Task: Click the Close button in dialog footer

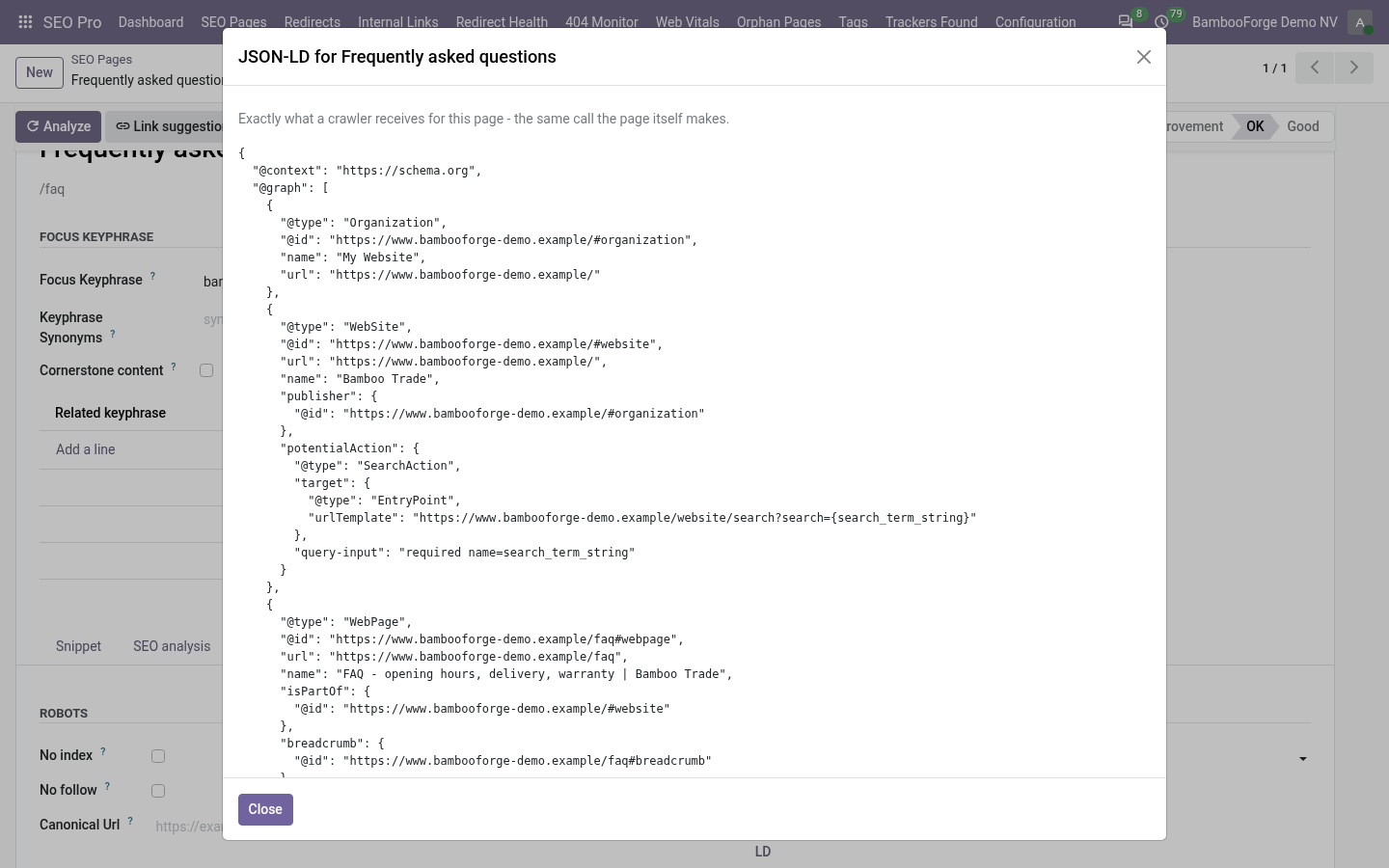Action: click(x=265, y=809)
